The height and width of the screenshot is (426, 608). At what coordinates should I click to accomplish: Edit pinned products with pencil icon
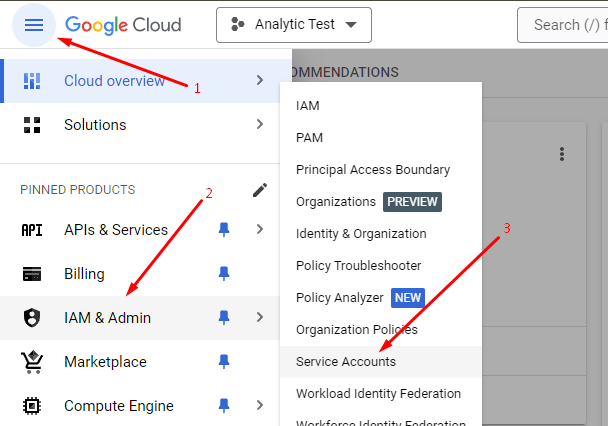pyautogui.click(x=260, y=190)
